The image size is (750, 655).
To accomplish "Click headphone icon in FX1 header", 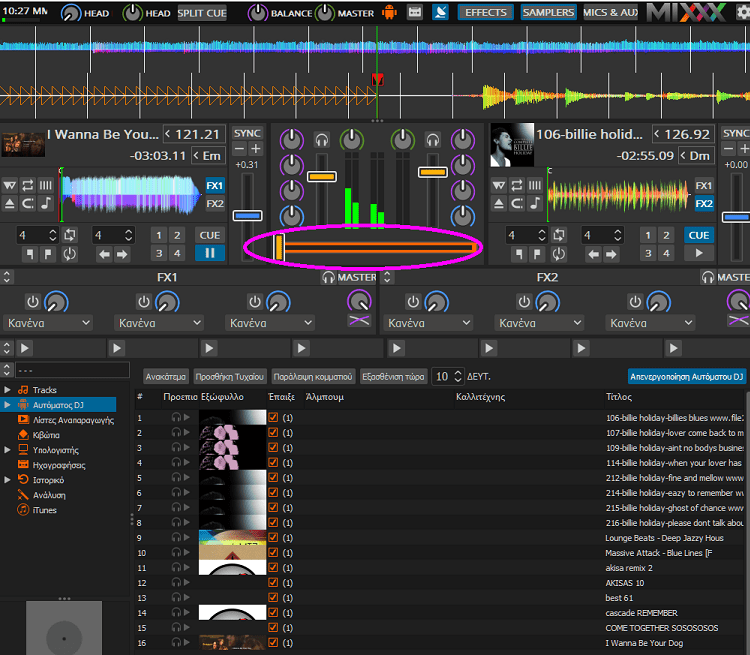I will click(328, 278).
